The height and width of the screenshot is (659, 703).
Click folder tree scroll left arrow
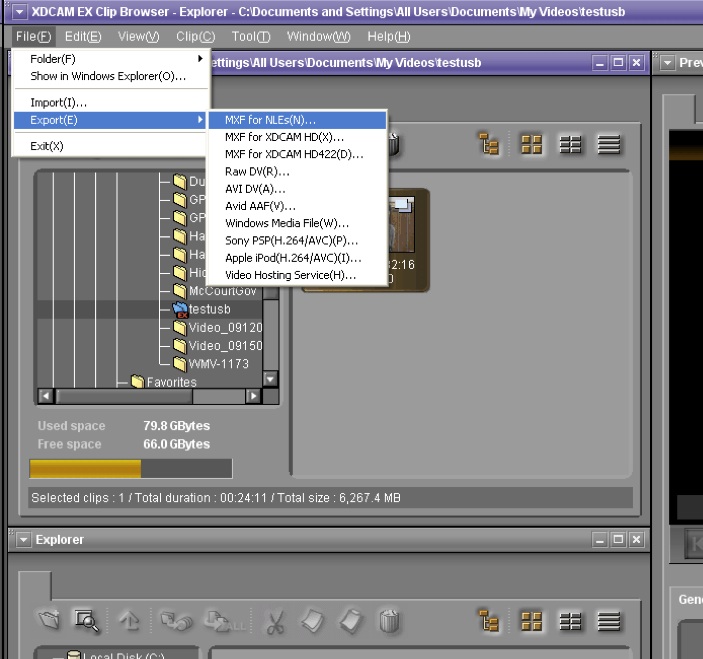point(46,396)
